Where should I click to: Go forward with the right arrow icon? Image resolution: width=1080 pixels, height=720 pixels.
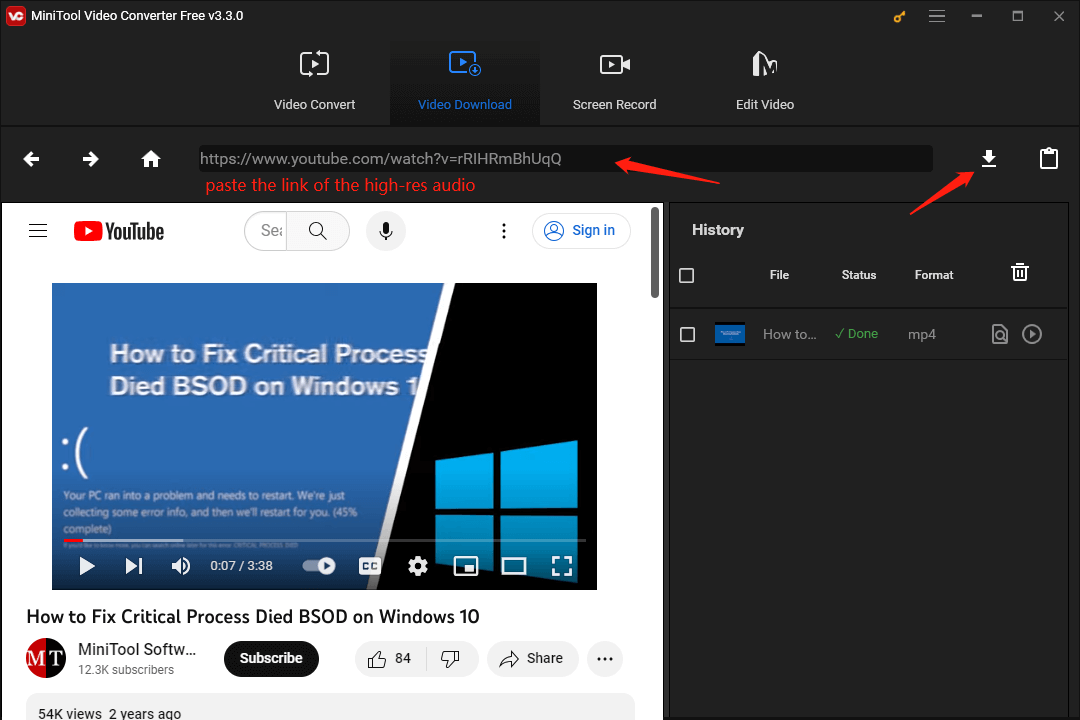tap(90, 159)
